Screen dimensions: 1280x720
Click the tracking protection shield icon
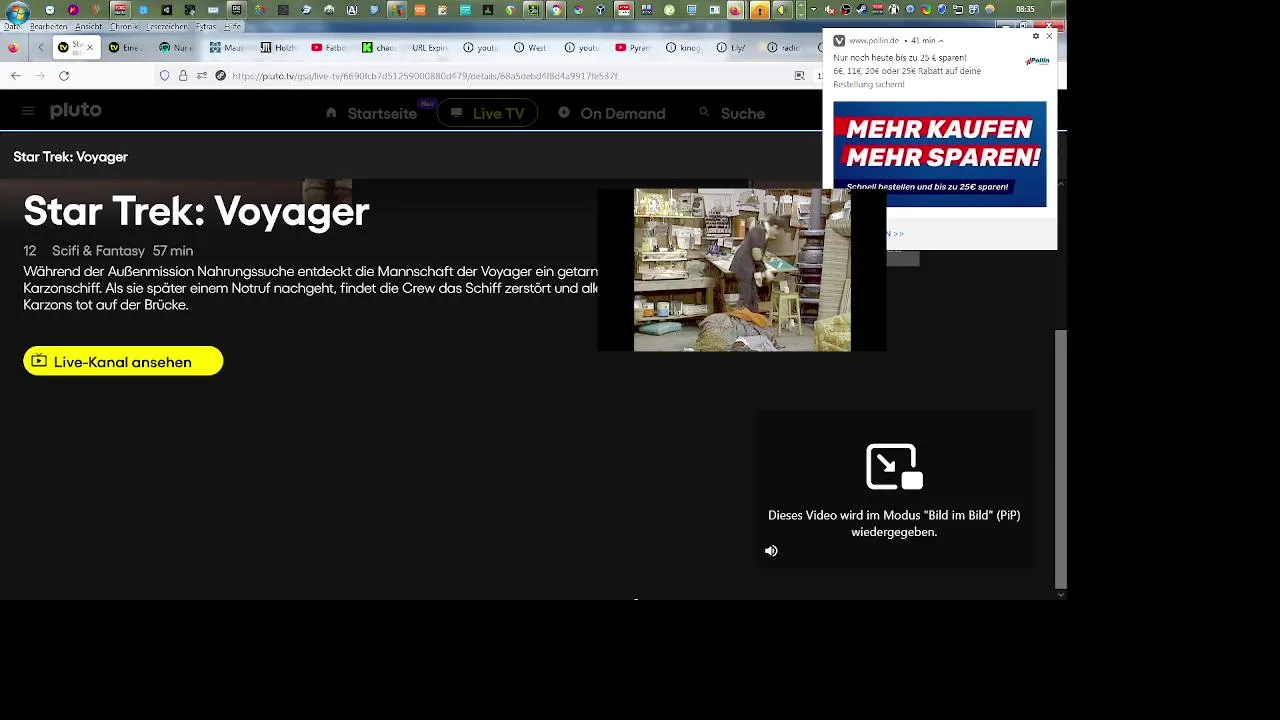coord(165,76)
